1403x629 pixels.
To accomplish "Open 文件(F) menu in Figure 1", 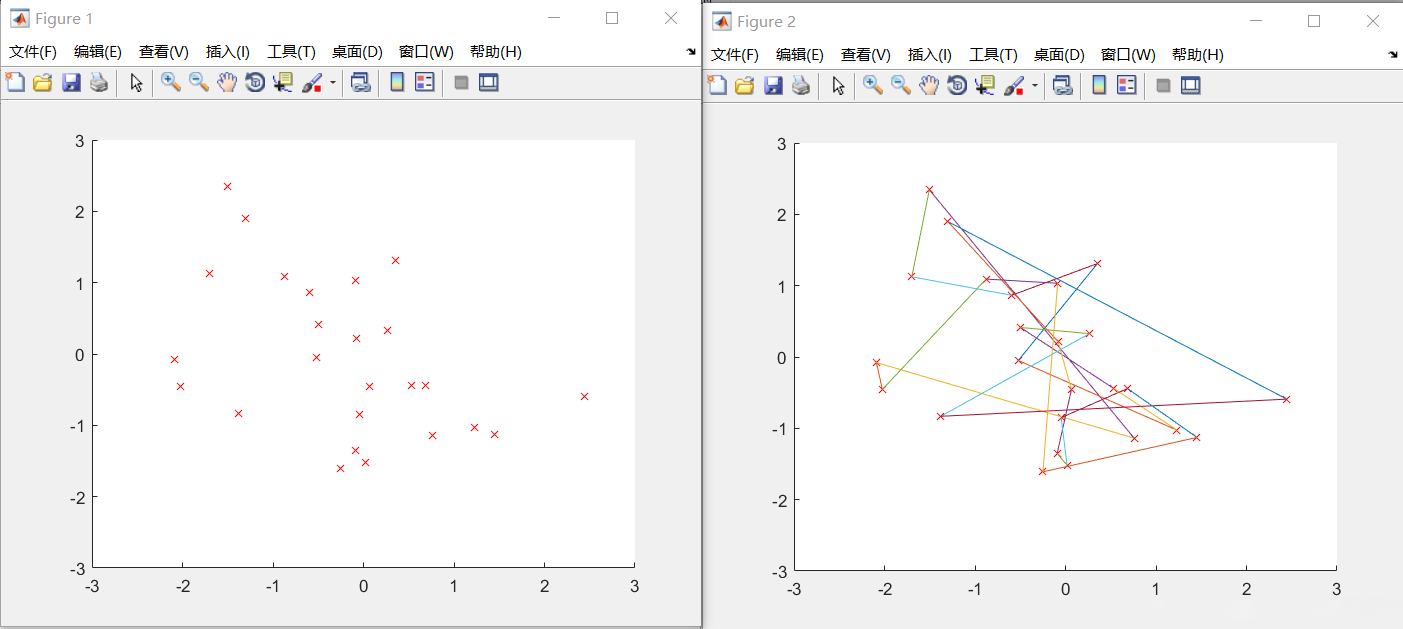I will pos(33,52).
